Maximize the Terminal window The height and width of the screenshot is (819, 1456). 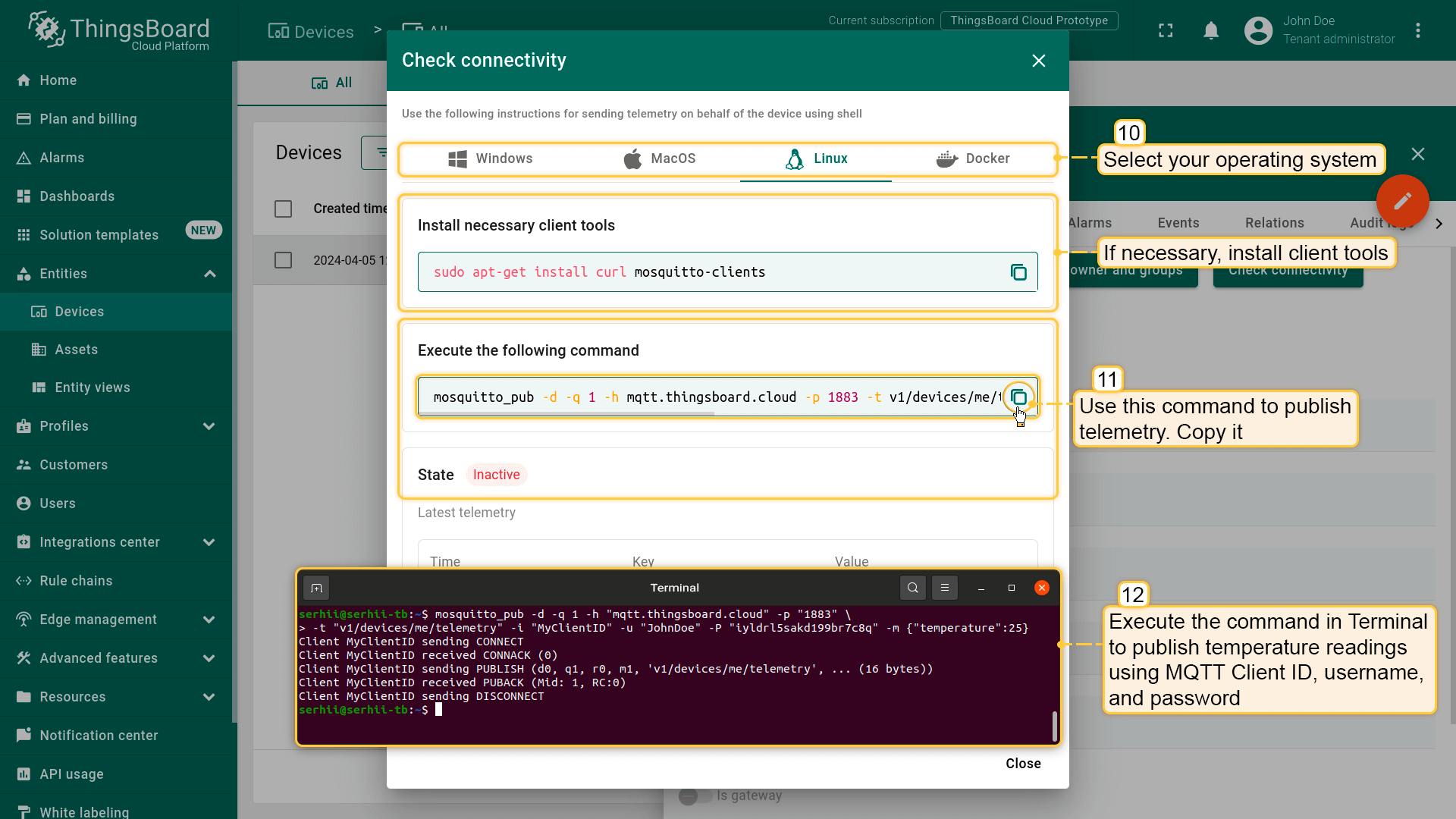pyautogui.click(x=1011, y=588)
